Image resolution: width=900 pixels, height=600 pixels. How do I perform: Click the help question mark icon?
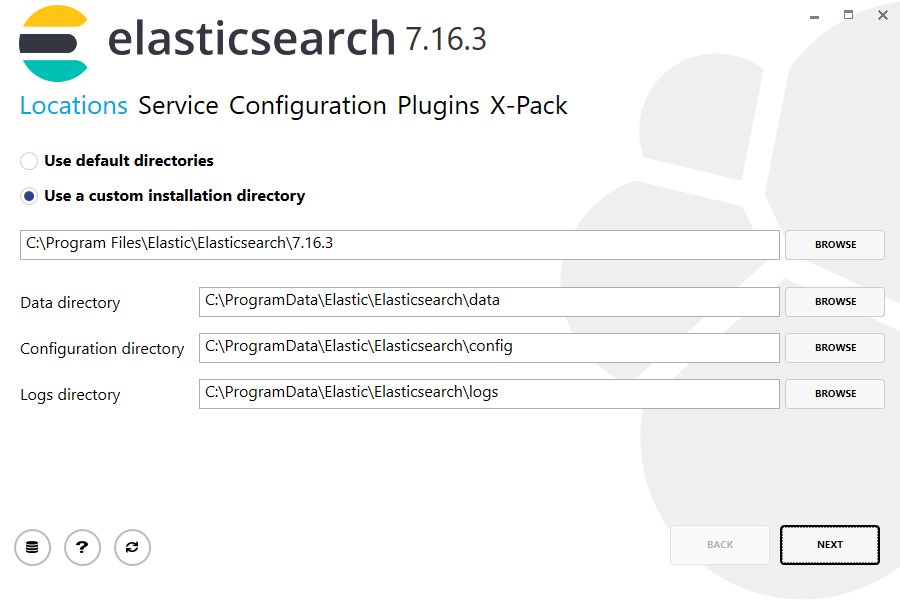[82, 547]
